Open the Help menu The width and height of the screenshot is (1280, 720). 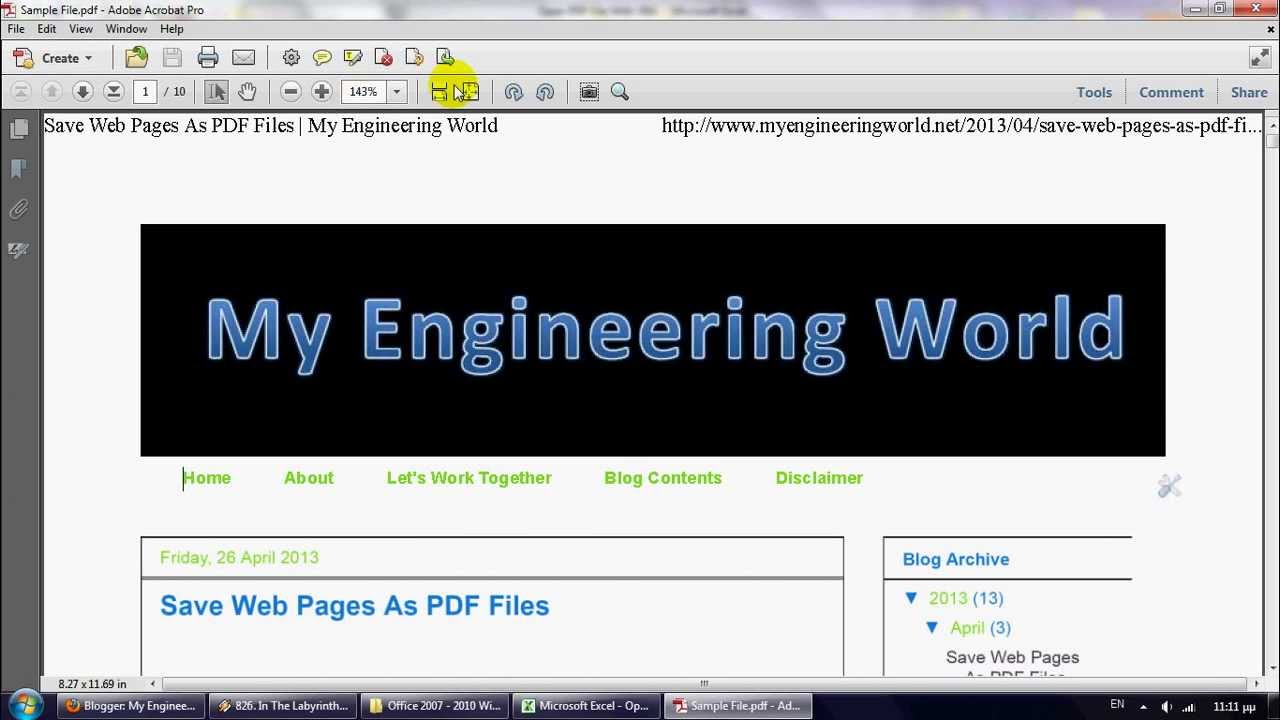(172, 29)
